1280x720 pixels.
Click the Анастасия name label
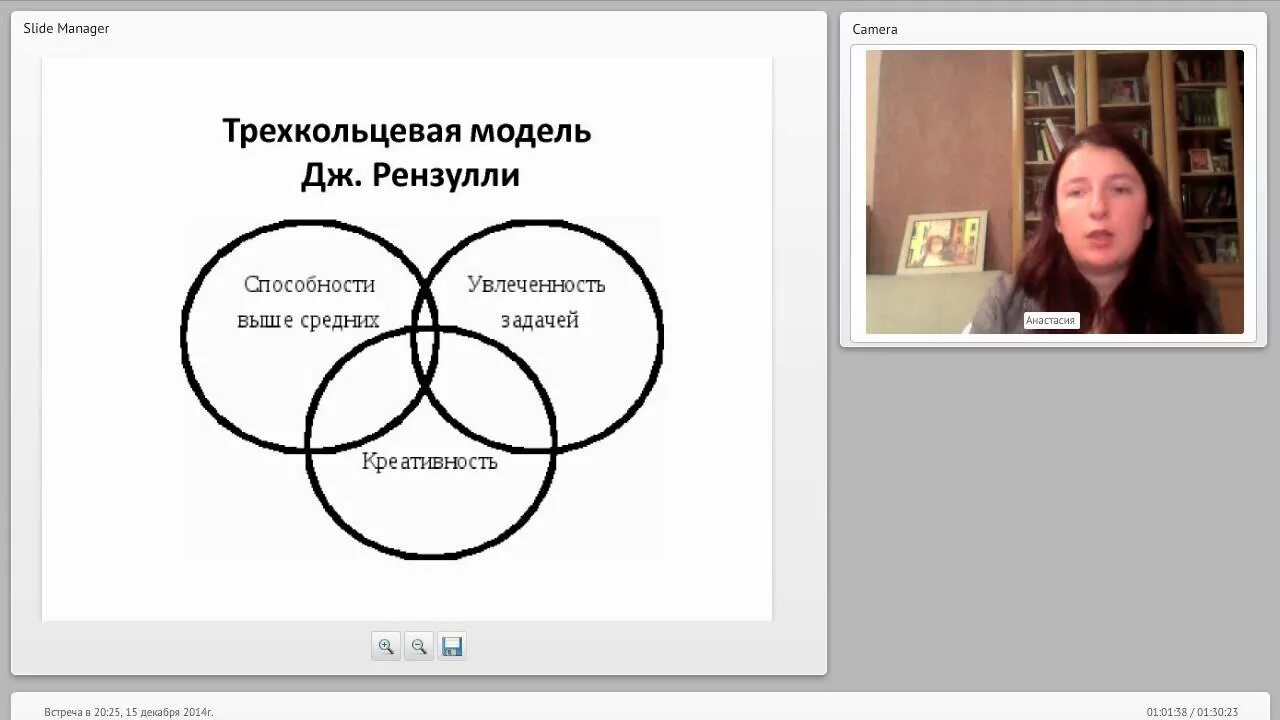tap(1051, 321)
